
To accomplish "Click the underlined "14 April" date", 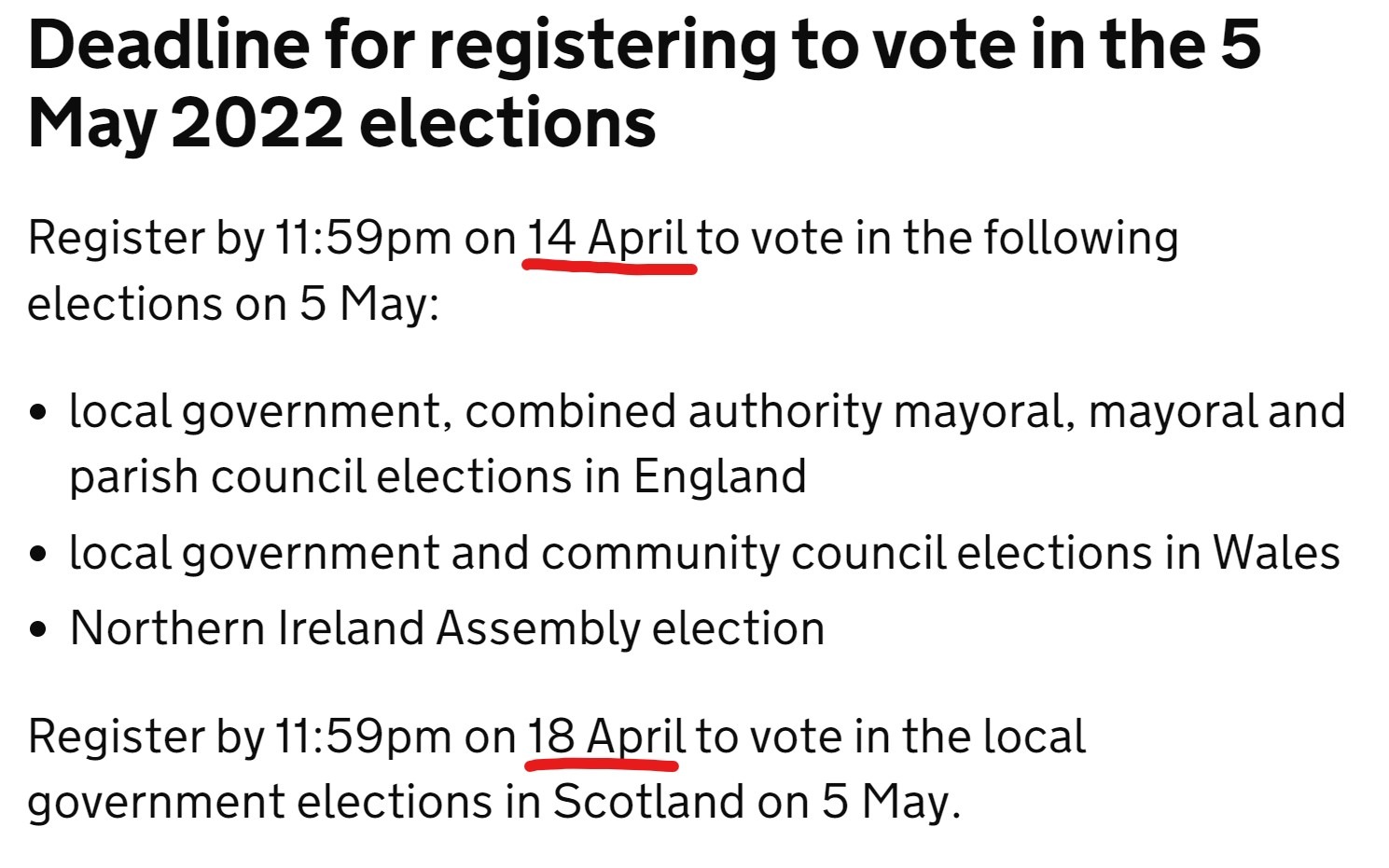I will point(608,239).
